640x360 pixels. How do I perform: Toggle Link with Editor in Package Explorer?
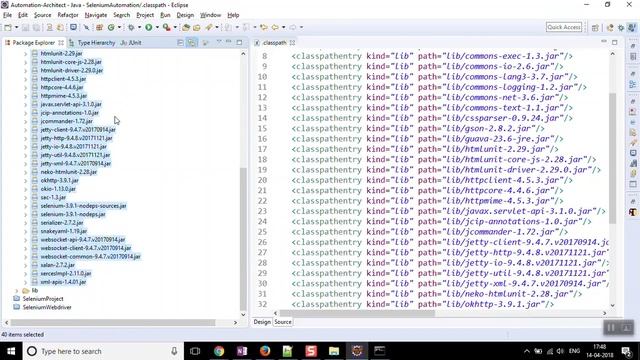(x=191, y=42)
